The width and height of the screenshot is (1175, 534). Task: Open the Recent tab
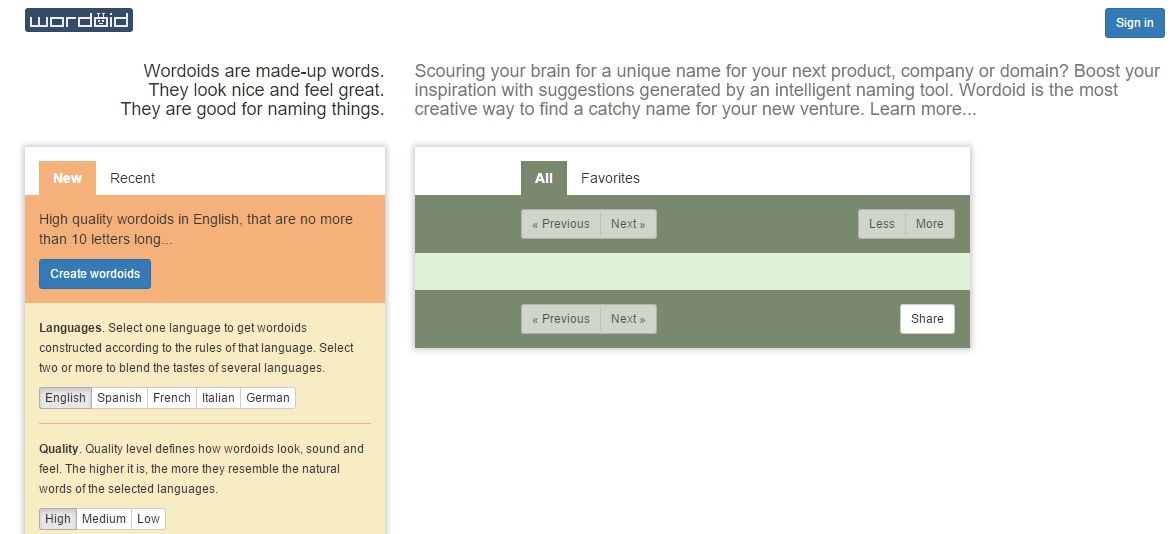[x=132, y=178]
